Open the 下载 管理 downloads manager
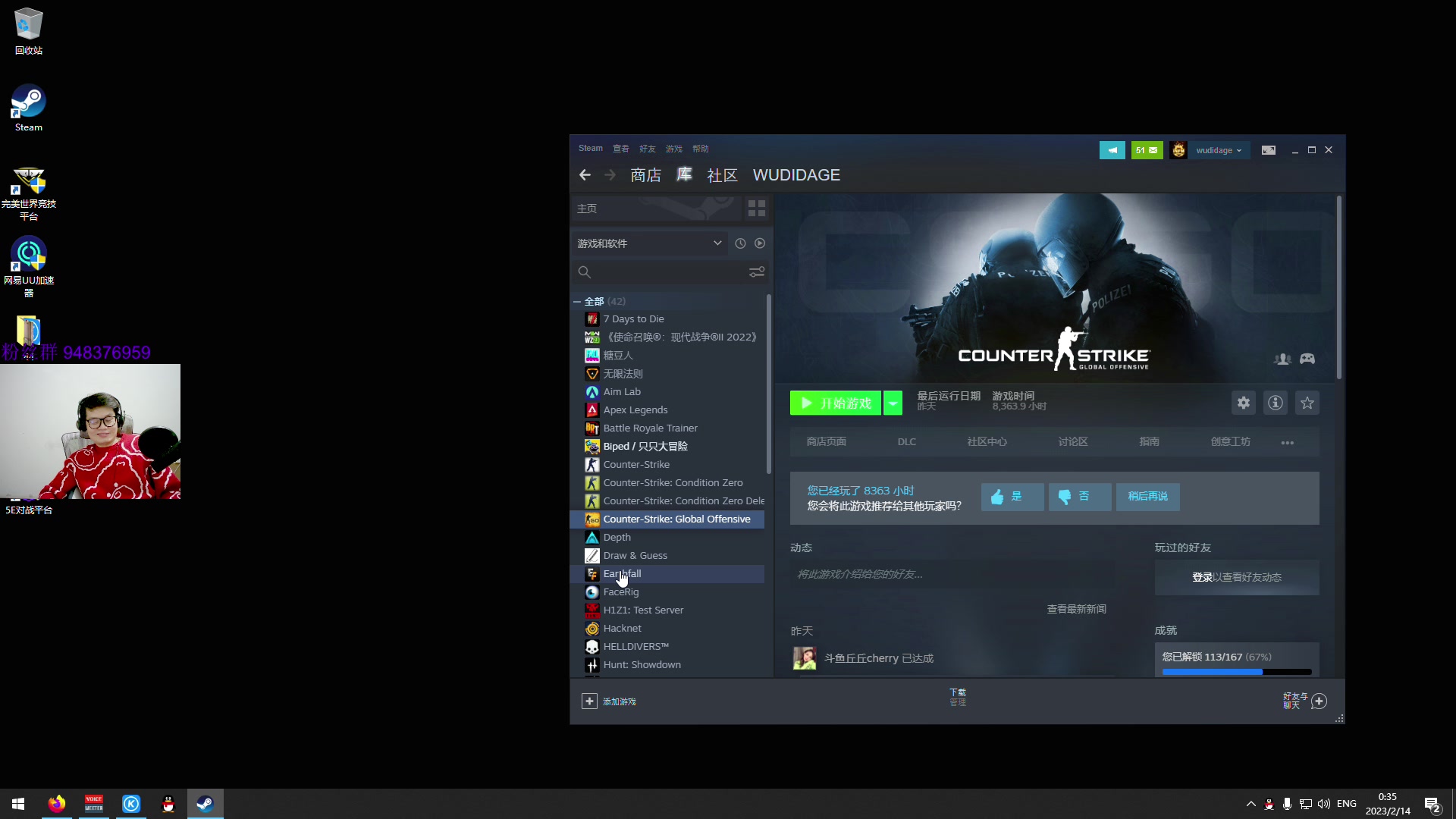 click(958, 698)
